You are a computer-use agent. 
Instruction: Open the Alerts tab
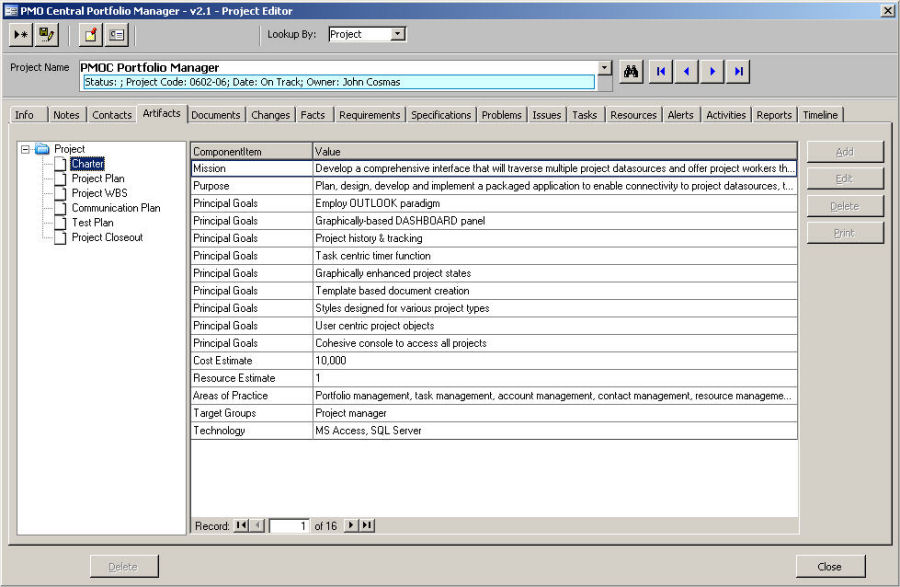[x=681, y=115]
